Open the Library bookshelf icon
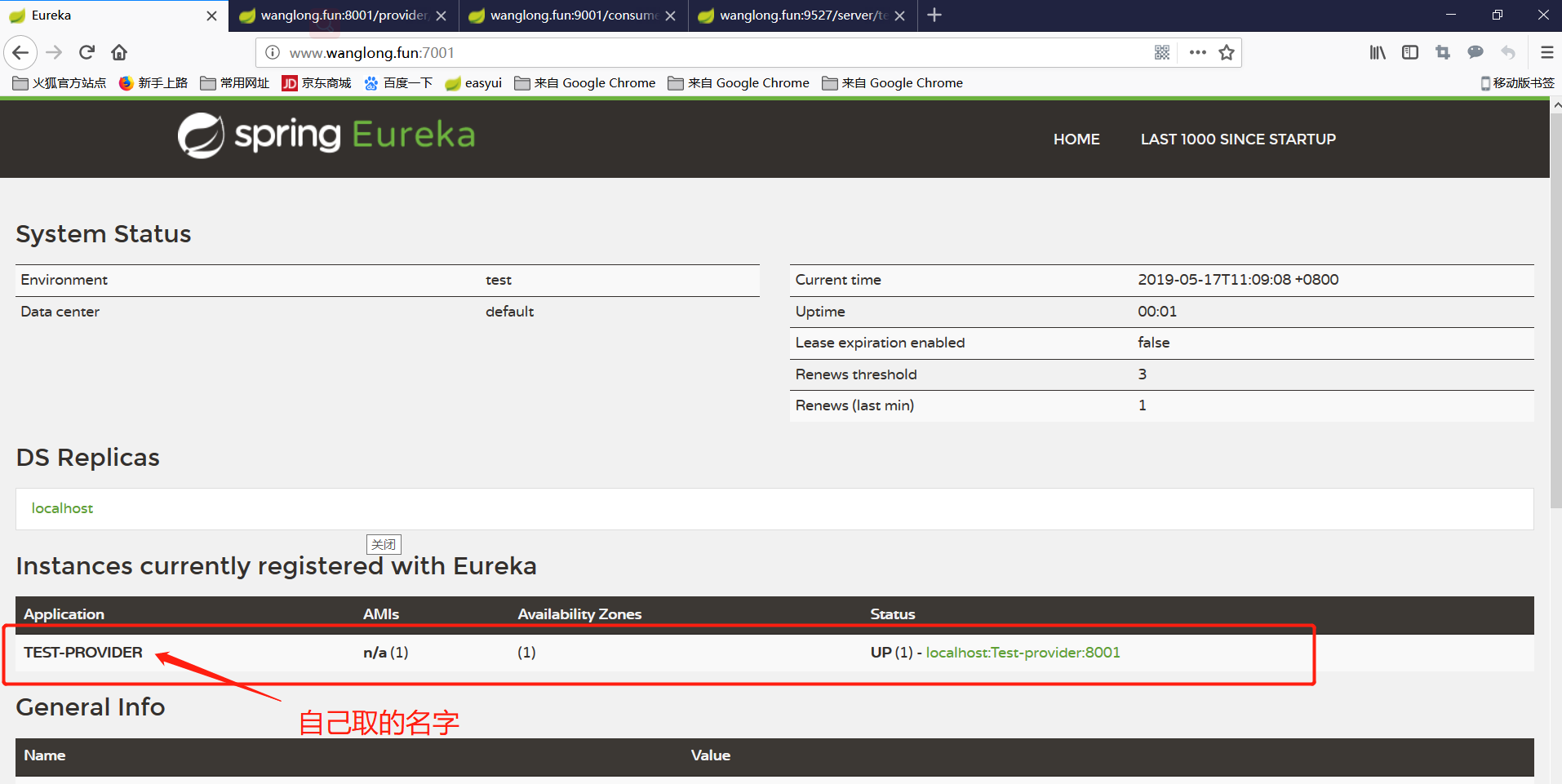This screenshot has height=784, width=1562. tap(1378, 53)
